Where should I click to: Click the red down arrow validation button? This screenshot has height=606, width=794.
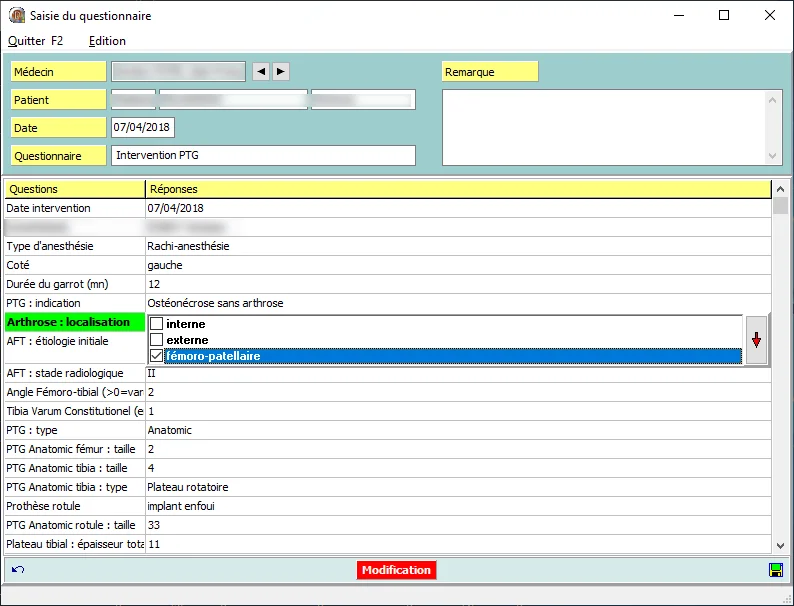(x=756, y=340)
